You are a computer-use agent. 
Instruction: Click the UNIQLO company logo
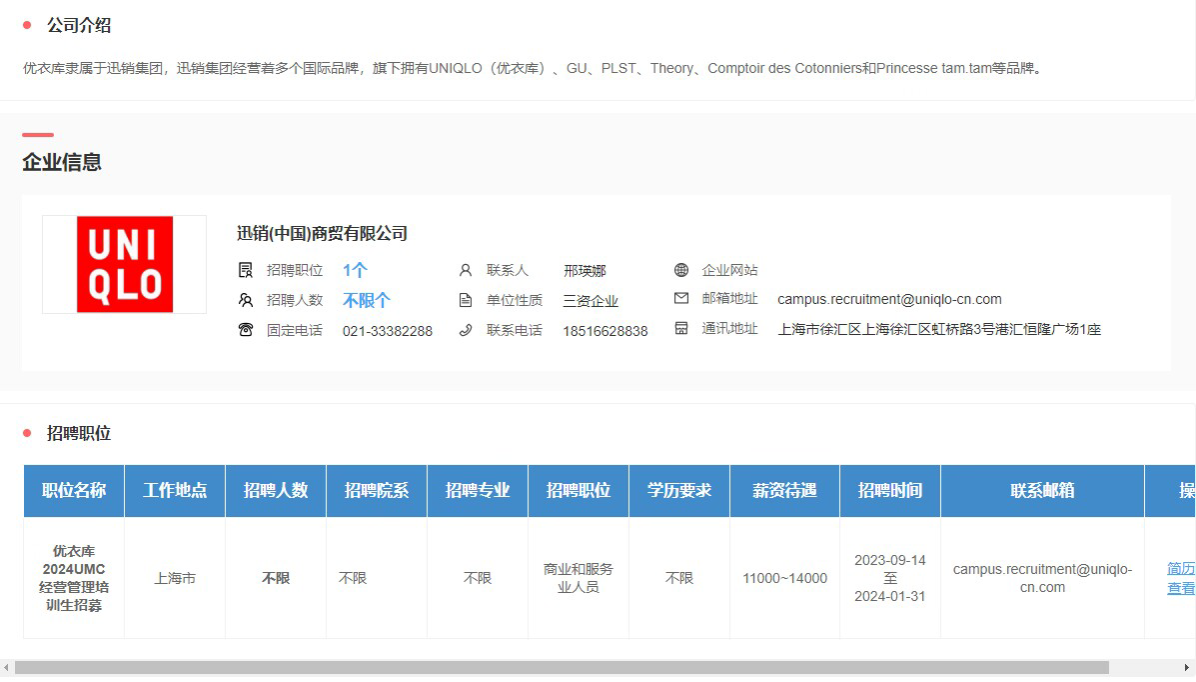pos(125,265)
